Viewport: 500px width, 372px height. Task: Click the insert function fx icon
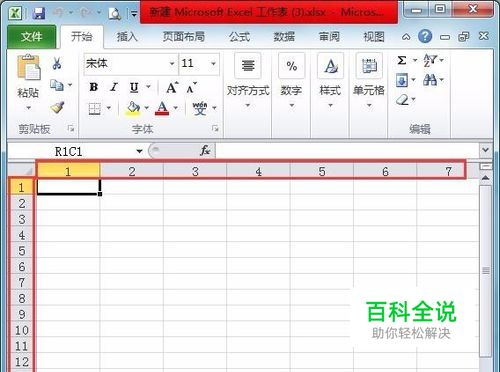click(205, 151)
